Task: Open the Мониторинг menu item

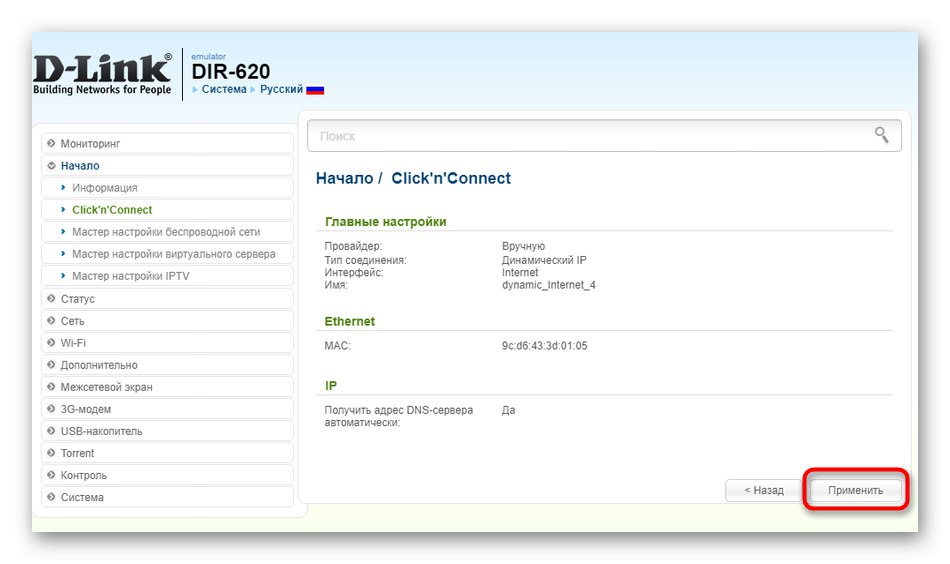Action: 90,144
